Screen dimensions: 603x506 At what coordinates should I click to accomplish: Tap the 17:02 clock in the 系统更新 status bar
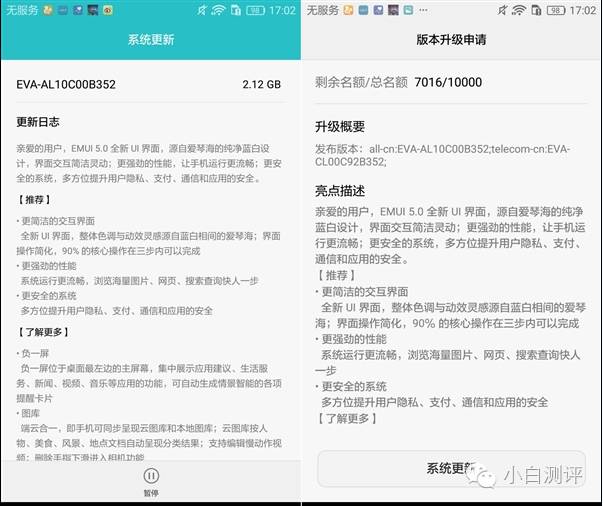(x=282, y=10)
